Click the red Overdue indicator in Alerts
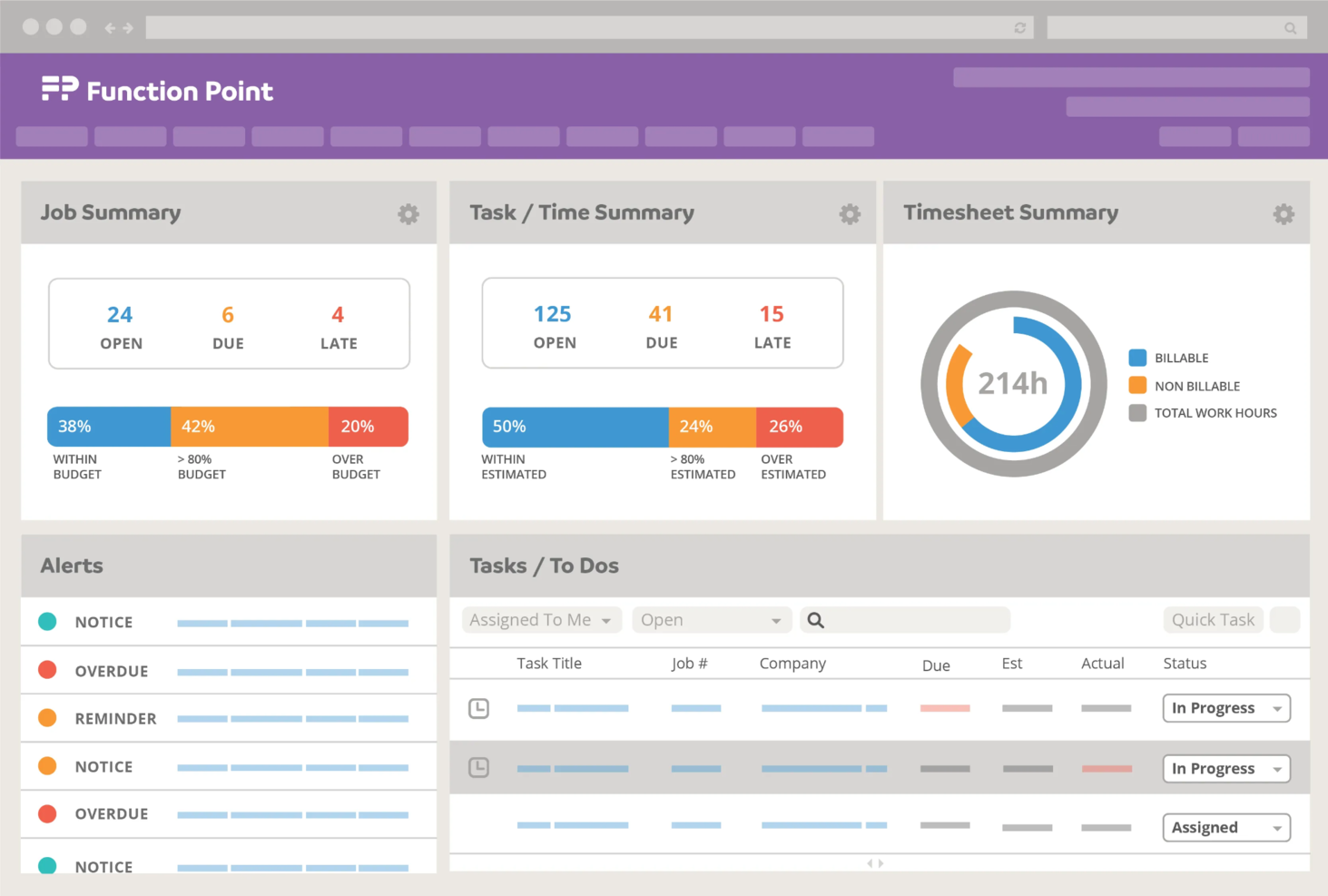1328x896 pixels. (47, 670)
